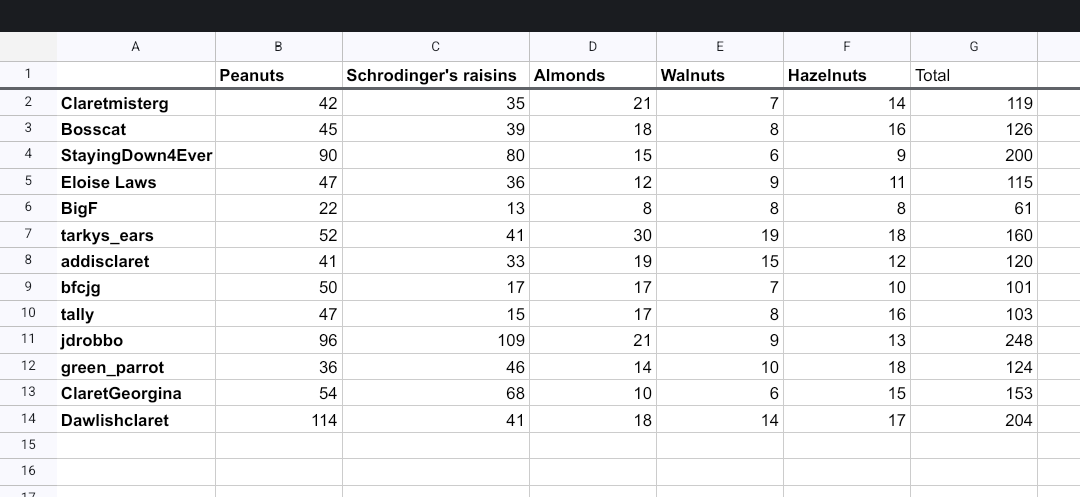Select the jdrobbo name cell
Viewport: 1080px width, 497px height.
tap(136, 341)
